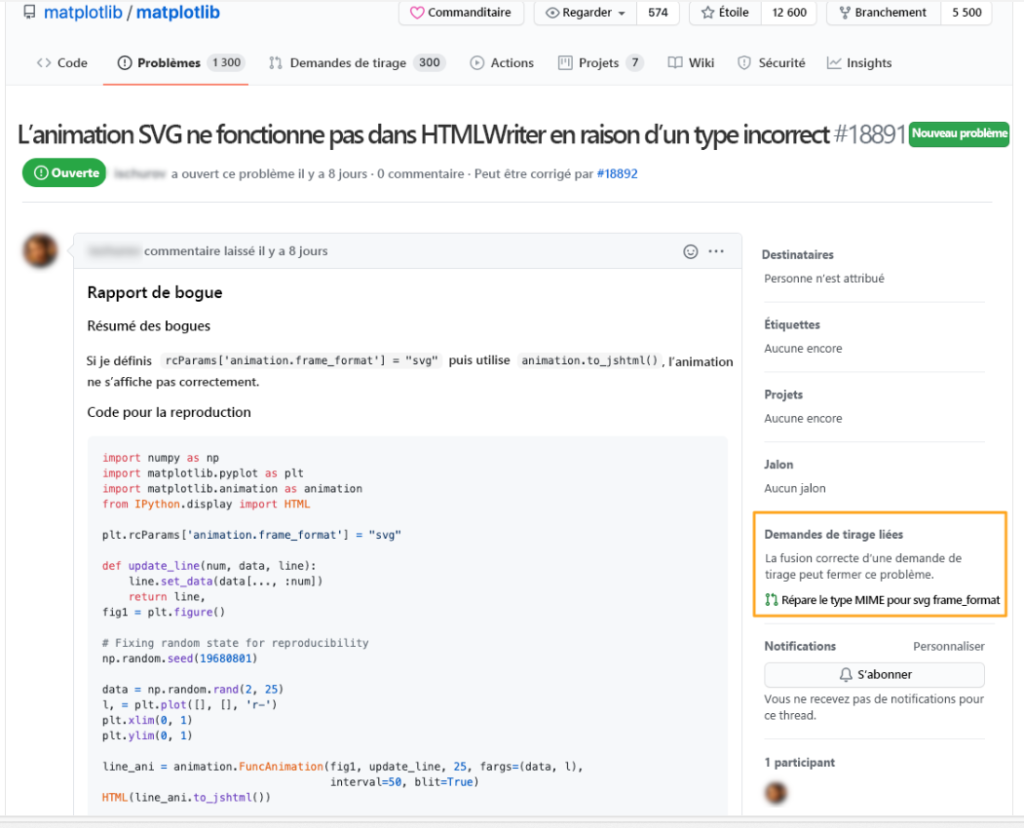Click the Nouveau problème green button
Viewport: 1024px width, 828px height.
click(958, 134)
